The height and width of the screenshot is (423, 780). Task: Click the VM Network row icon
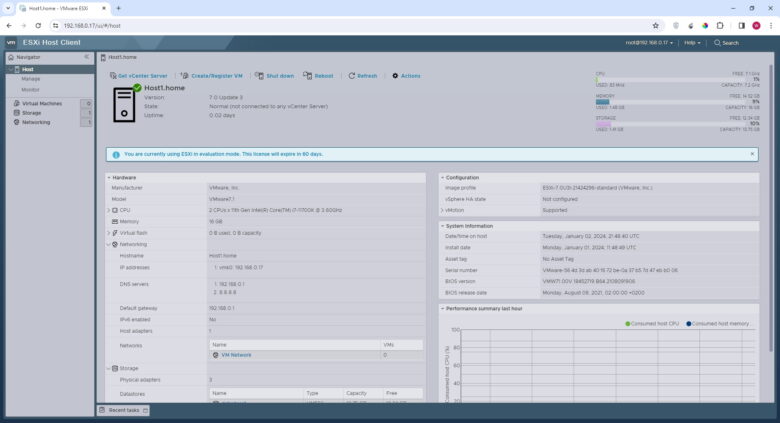(x=215, y=355)
